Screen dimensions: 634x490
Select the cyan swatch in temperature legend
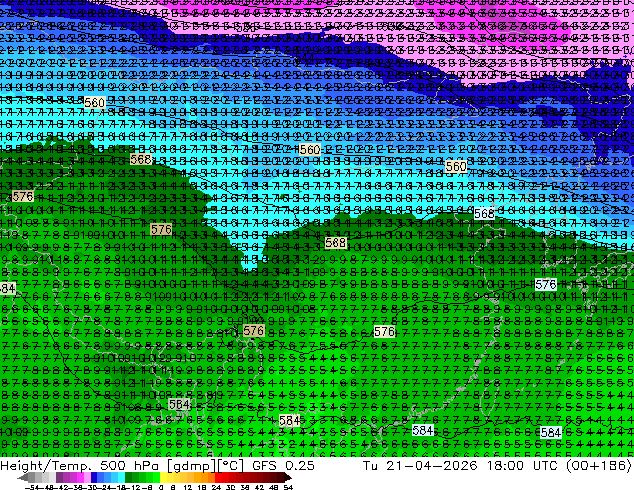pos(121,478)
